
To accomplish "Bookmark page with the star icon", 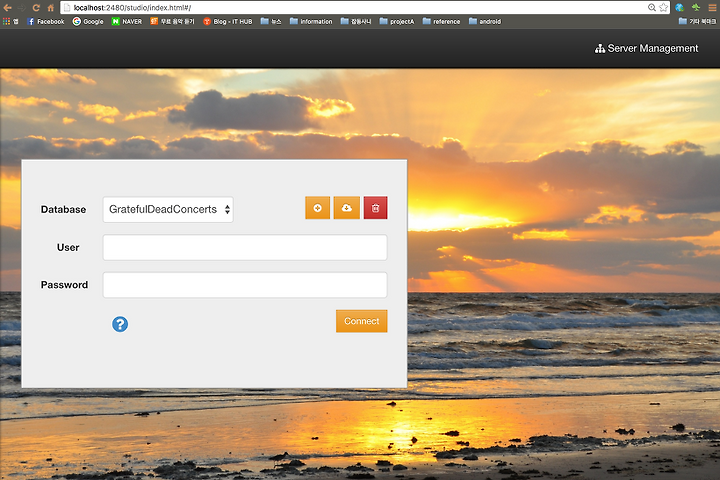I will pyautogui.click(x=664, y=7).
